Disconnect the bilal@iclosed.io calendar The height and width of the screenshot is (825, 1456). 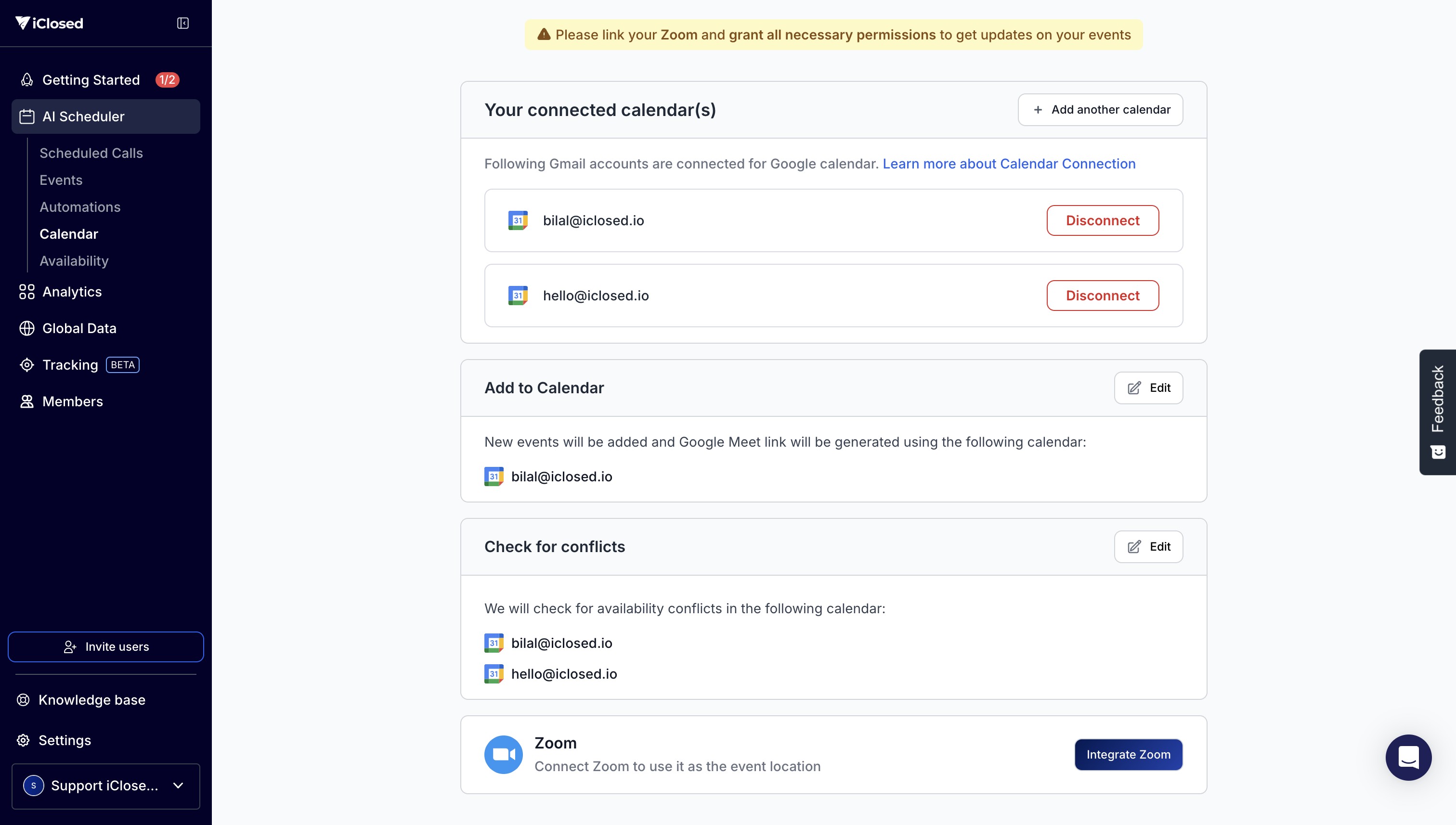(x=1102, y=220)
